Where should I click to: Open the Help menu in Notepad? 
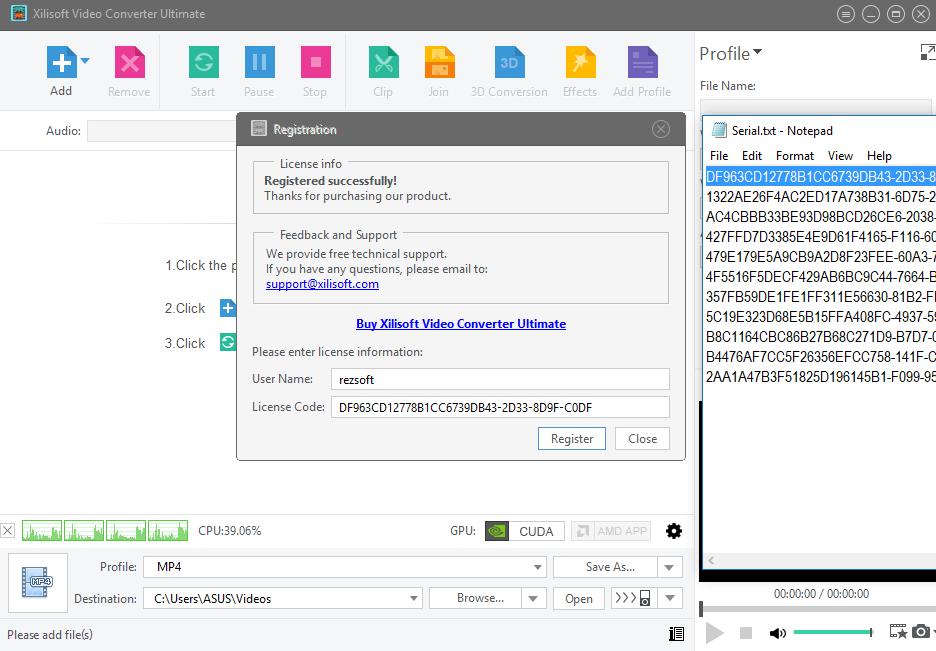(879, 156)
